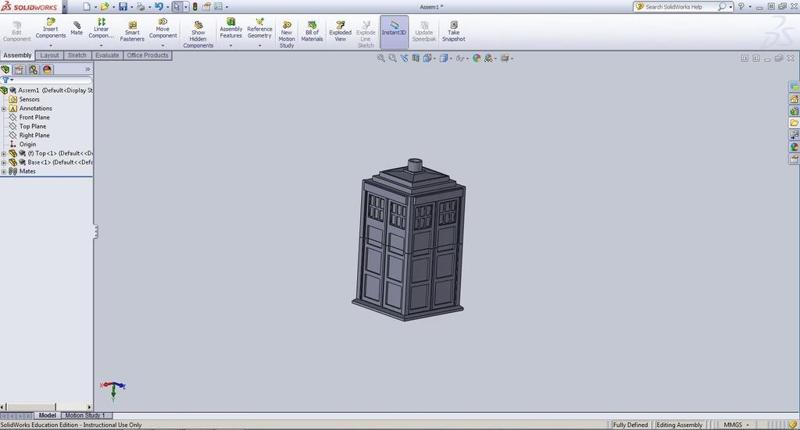Click Show Hidden Components
This screenshot has height=430, width=800.
pos(198,34)
